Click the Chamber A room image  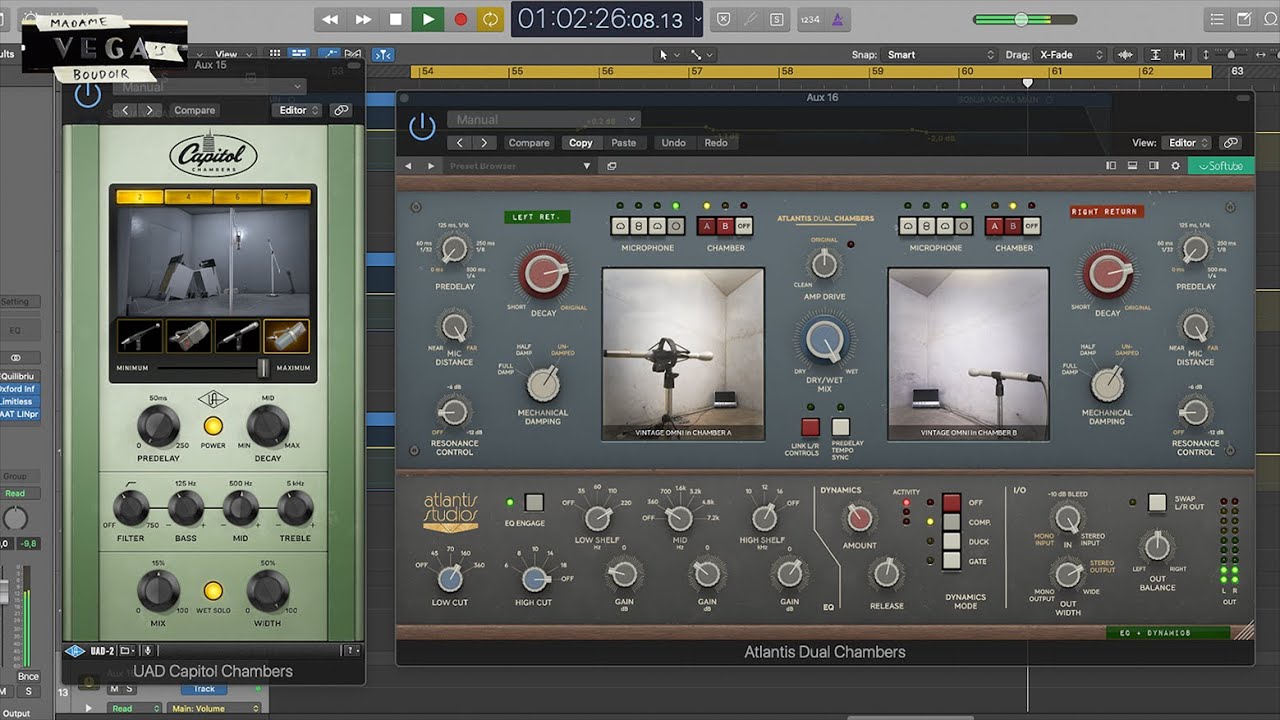(x=683, y=354)
